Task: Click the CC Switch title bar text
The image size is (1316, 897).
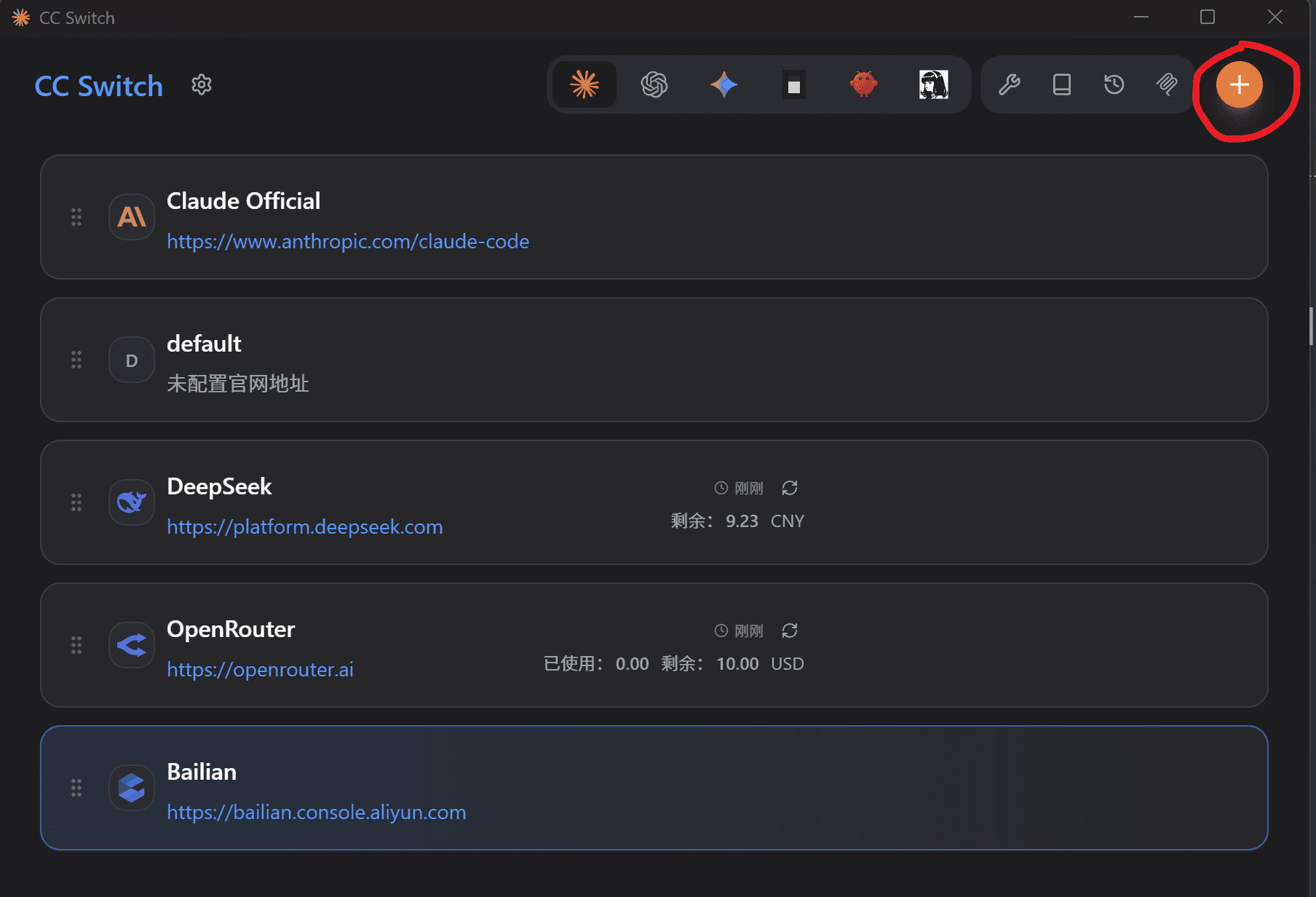Action: point(77,18)
